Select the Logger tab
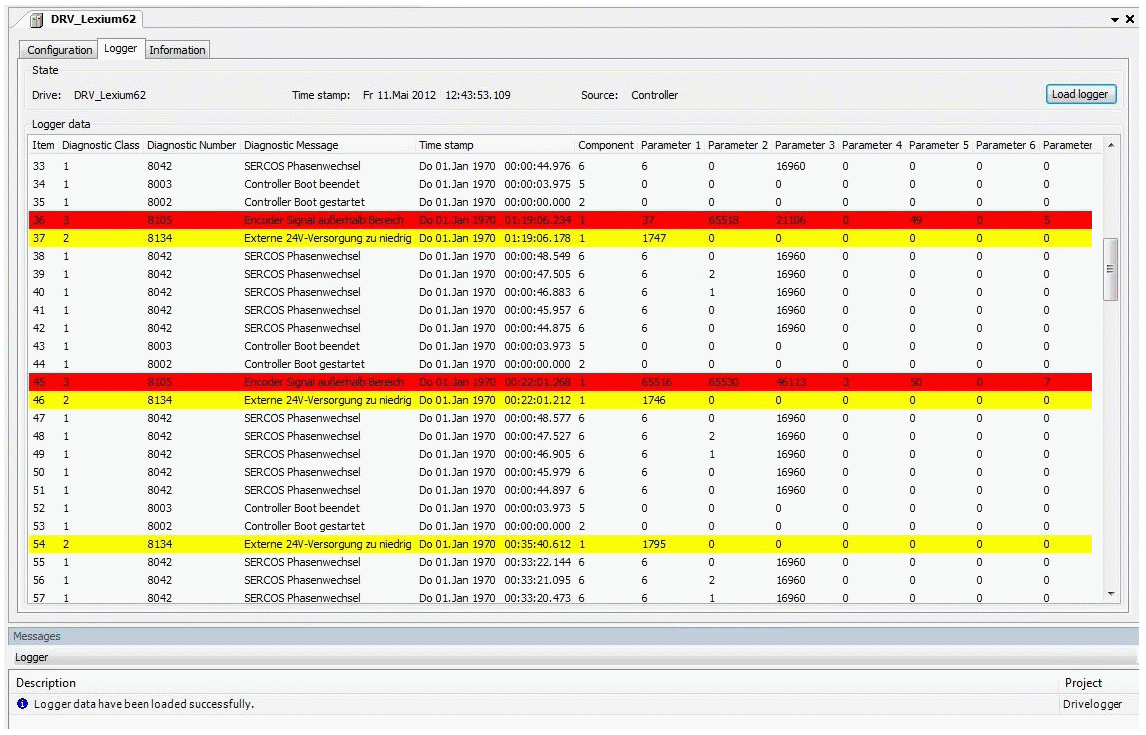 (x=120, y=49)
